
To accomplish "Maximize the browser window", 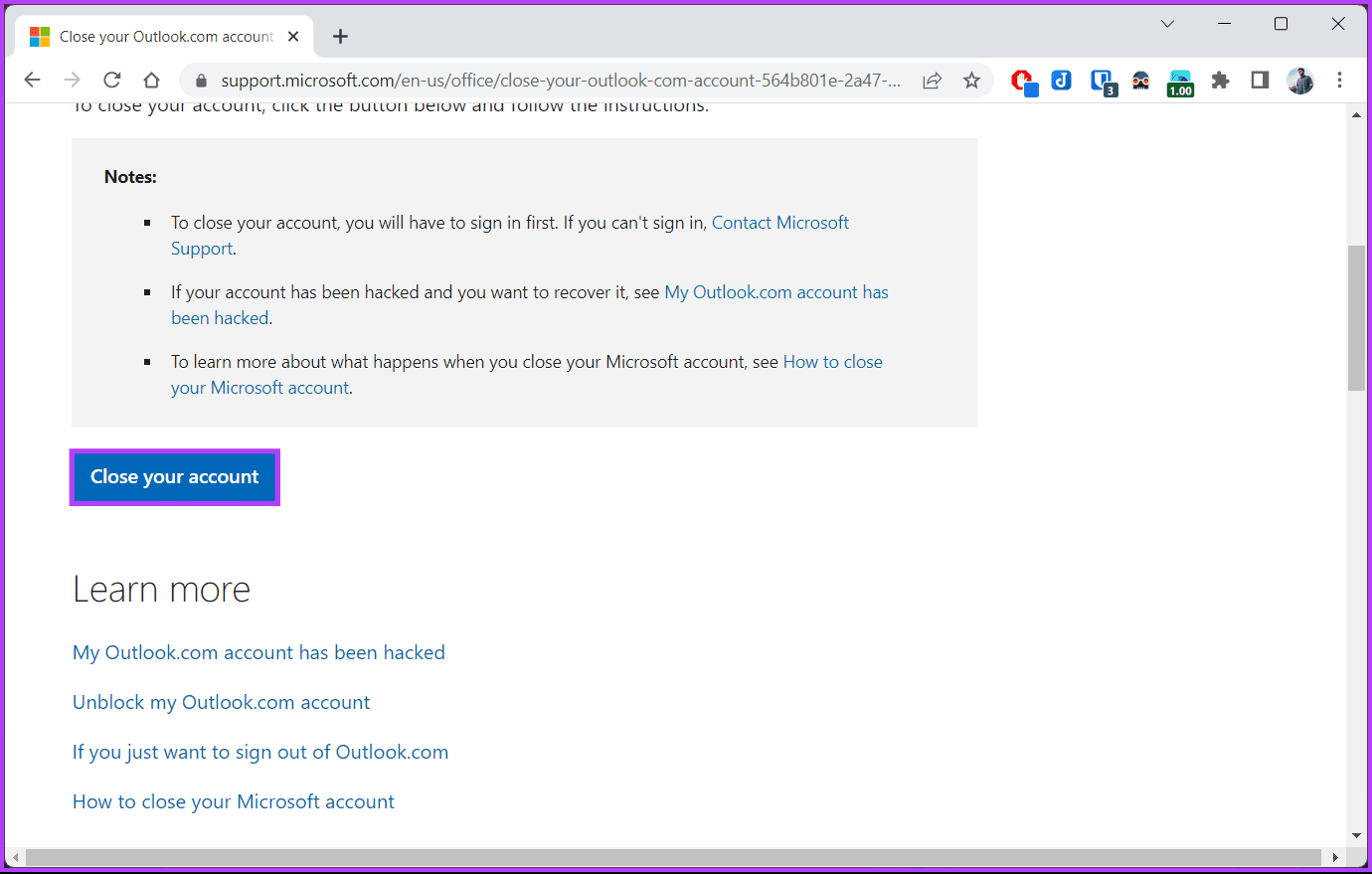I will (1281, 24).
